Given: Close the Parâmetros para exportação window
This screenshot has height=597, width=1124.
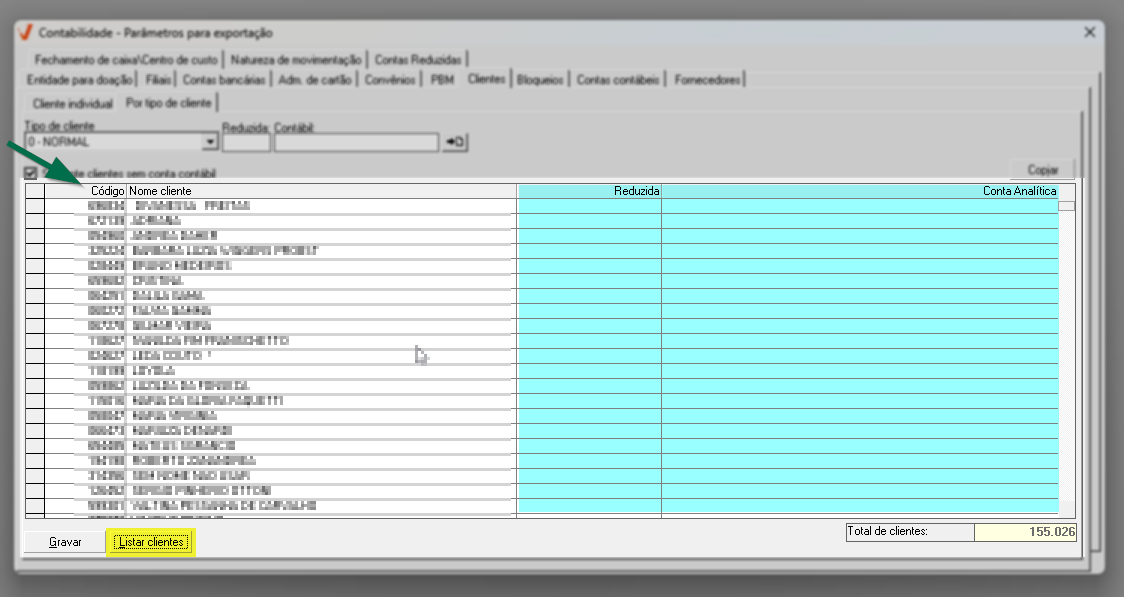Looking at the screenshot, I should (x=1090, y=32).
